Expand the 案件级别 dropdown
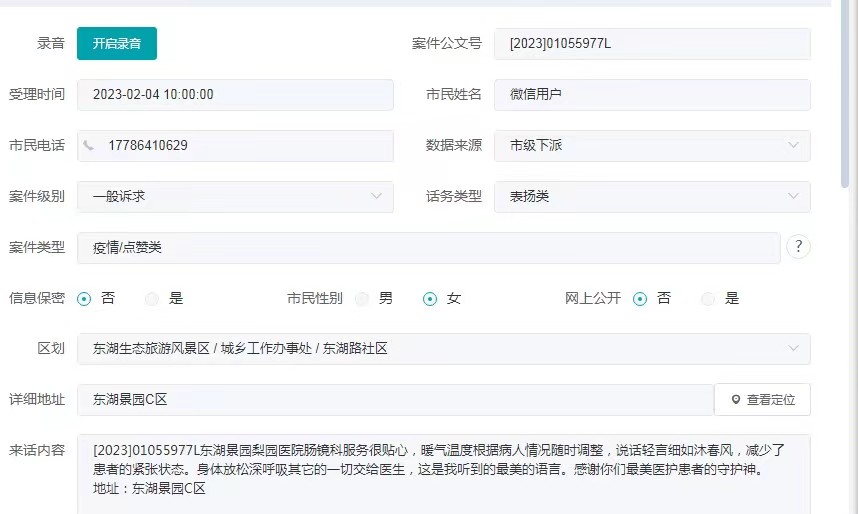 click(235, 197)
